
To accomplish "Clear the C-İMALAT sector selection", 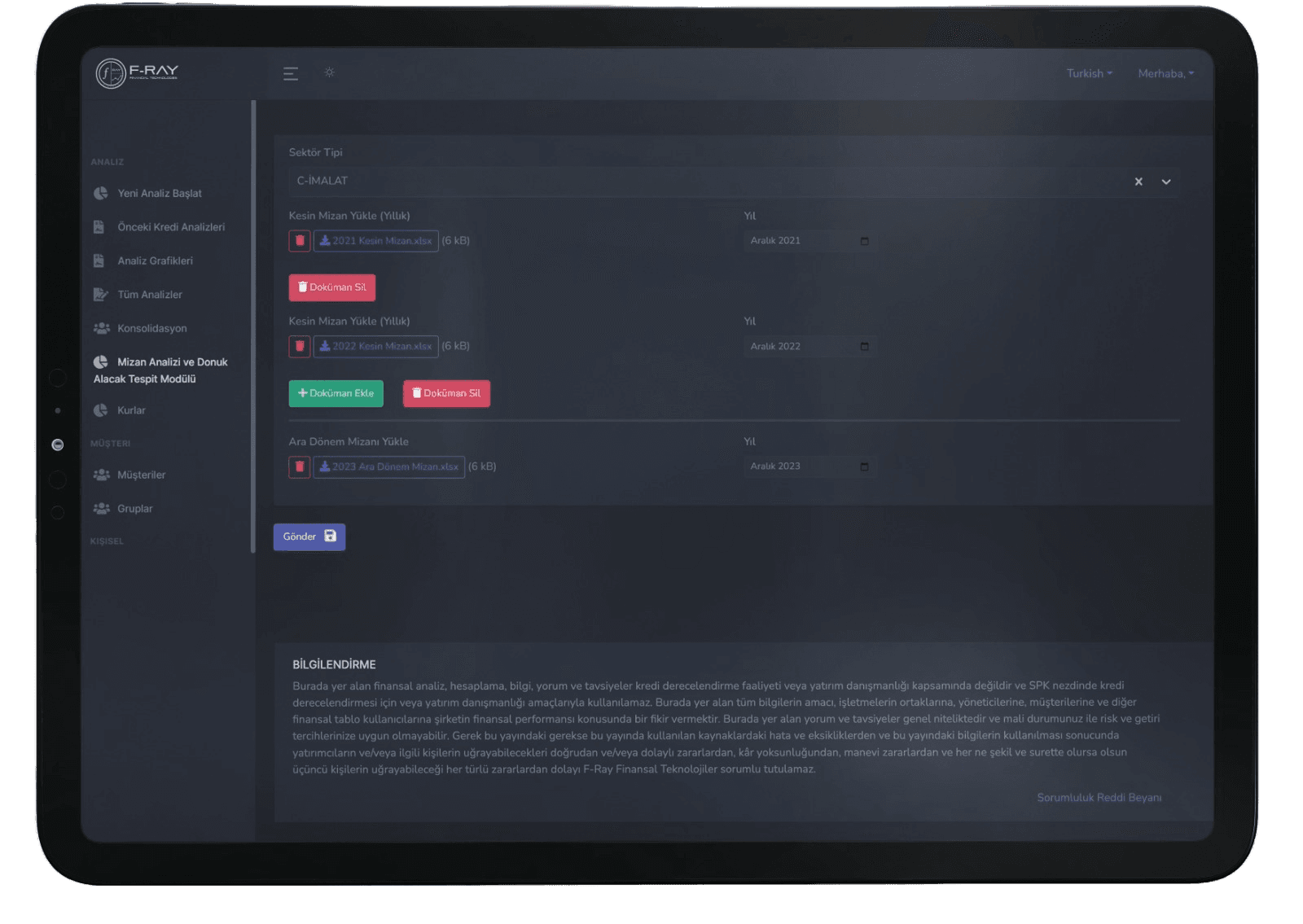I will 1138,182.
